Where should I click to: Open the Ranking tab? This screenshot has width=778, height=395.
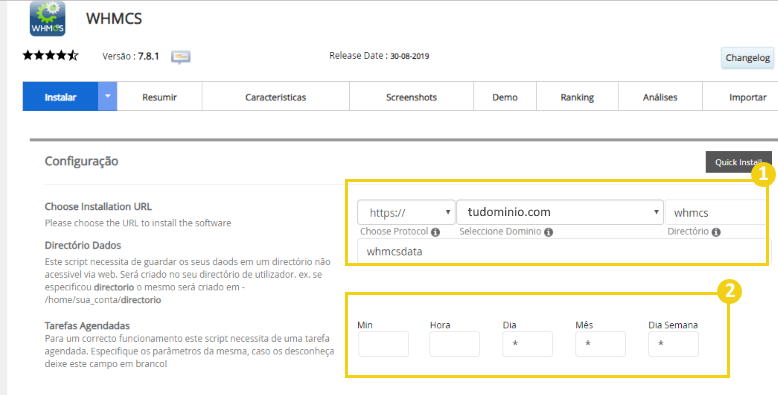577,97
